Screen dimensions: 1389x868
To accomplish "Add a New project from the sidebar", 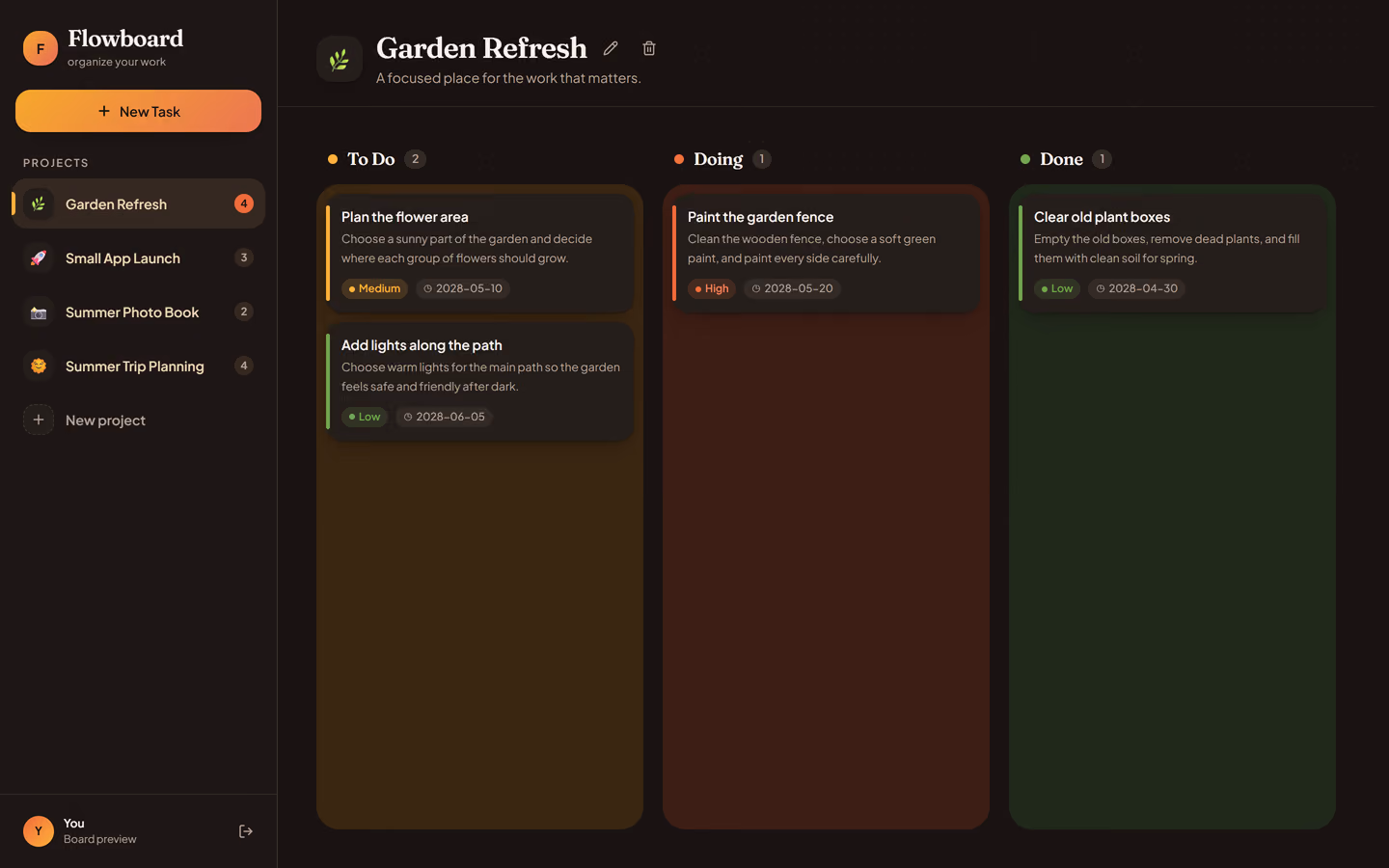I will 138,420.
